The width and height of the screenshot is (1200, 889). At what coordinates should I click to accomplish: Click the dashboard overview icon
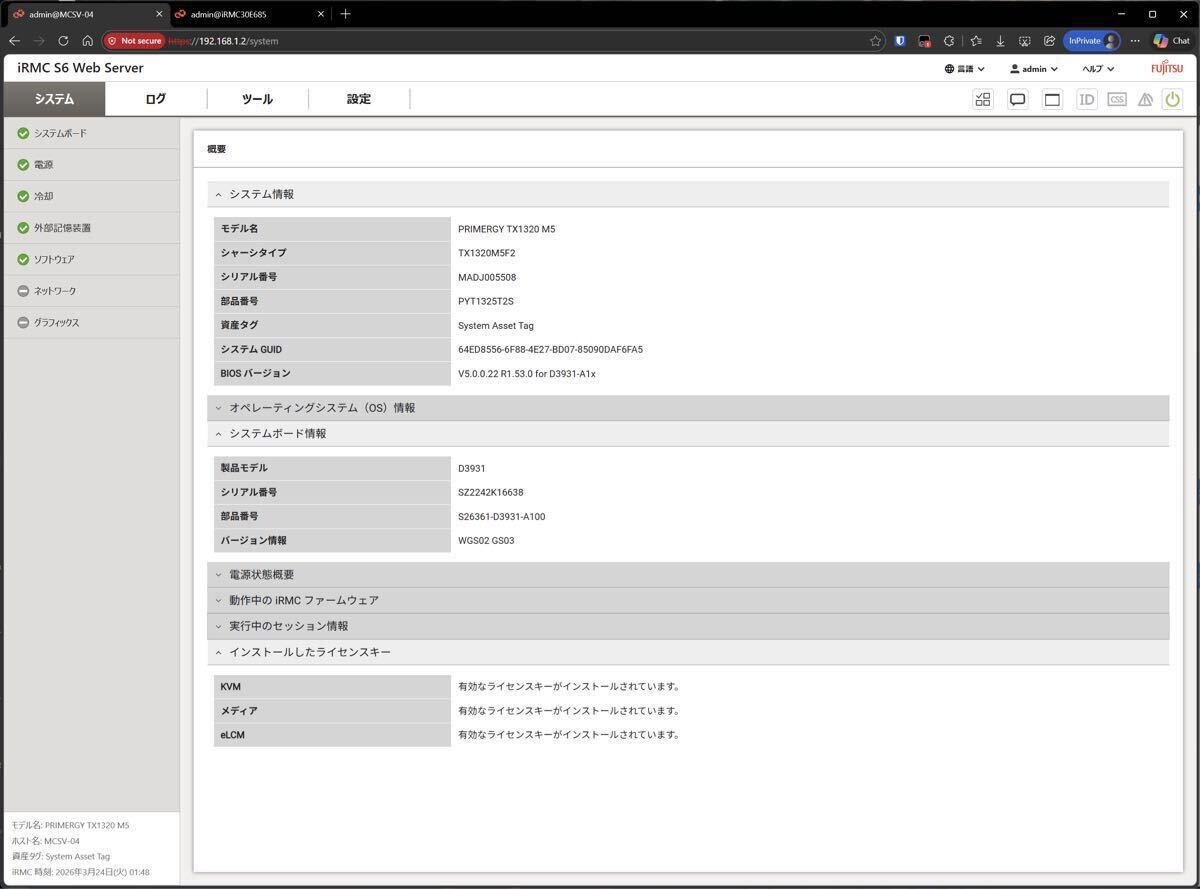tap(982, 99)
